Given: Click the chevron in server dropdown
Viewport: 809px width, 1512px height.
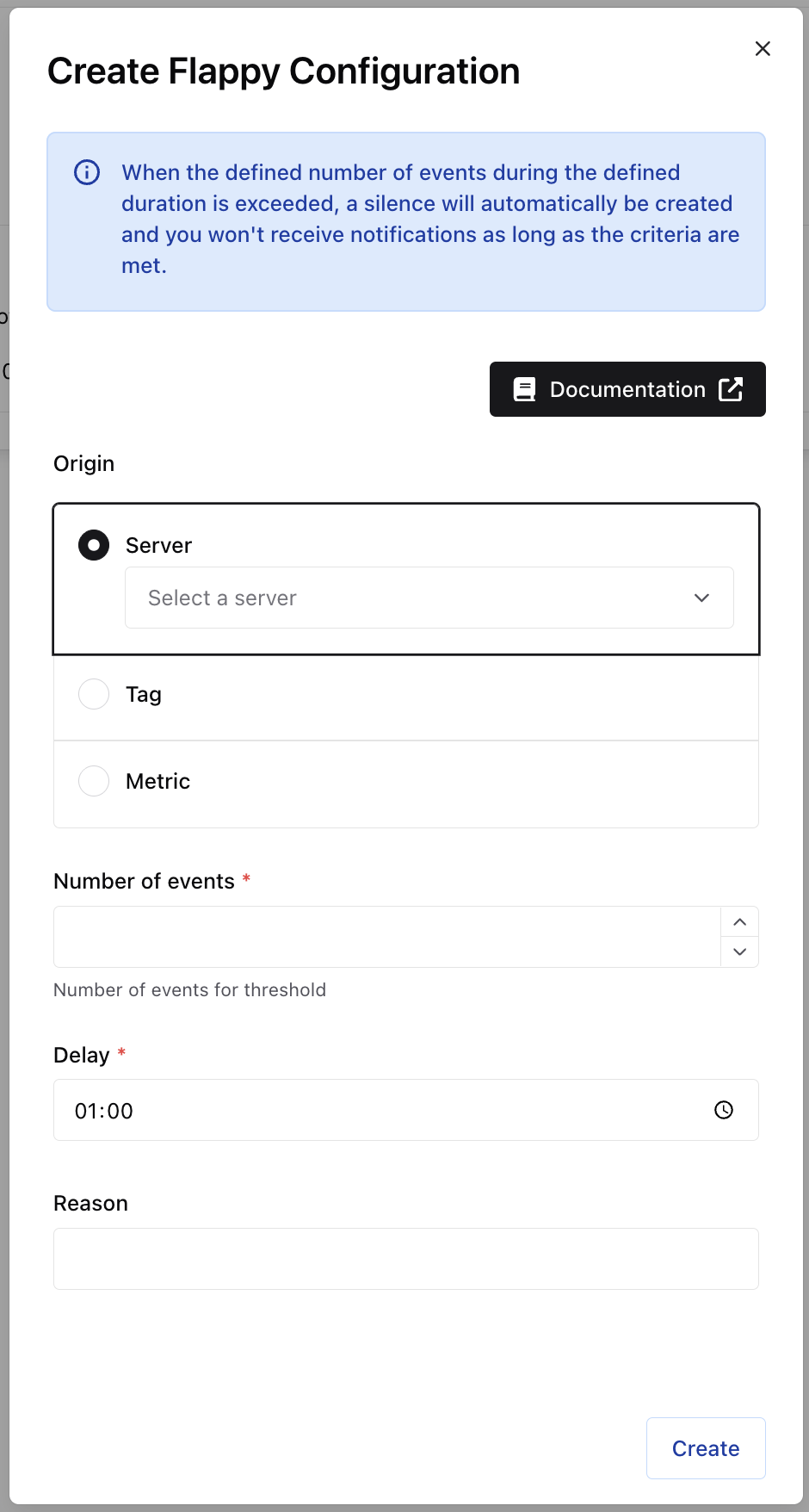Looking at the screenshot, I should click(x=701, y=598).
